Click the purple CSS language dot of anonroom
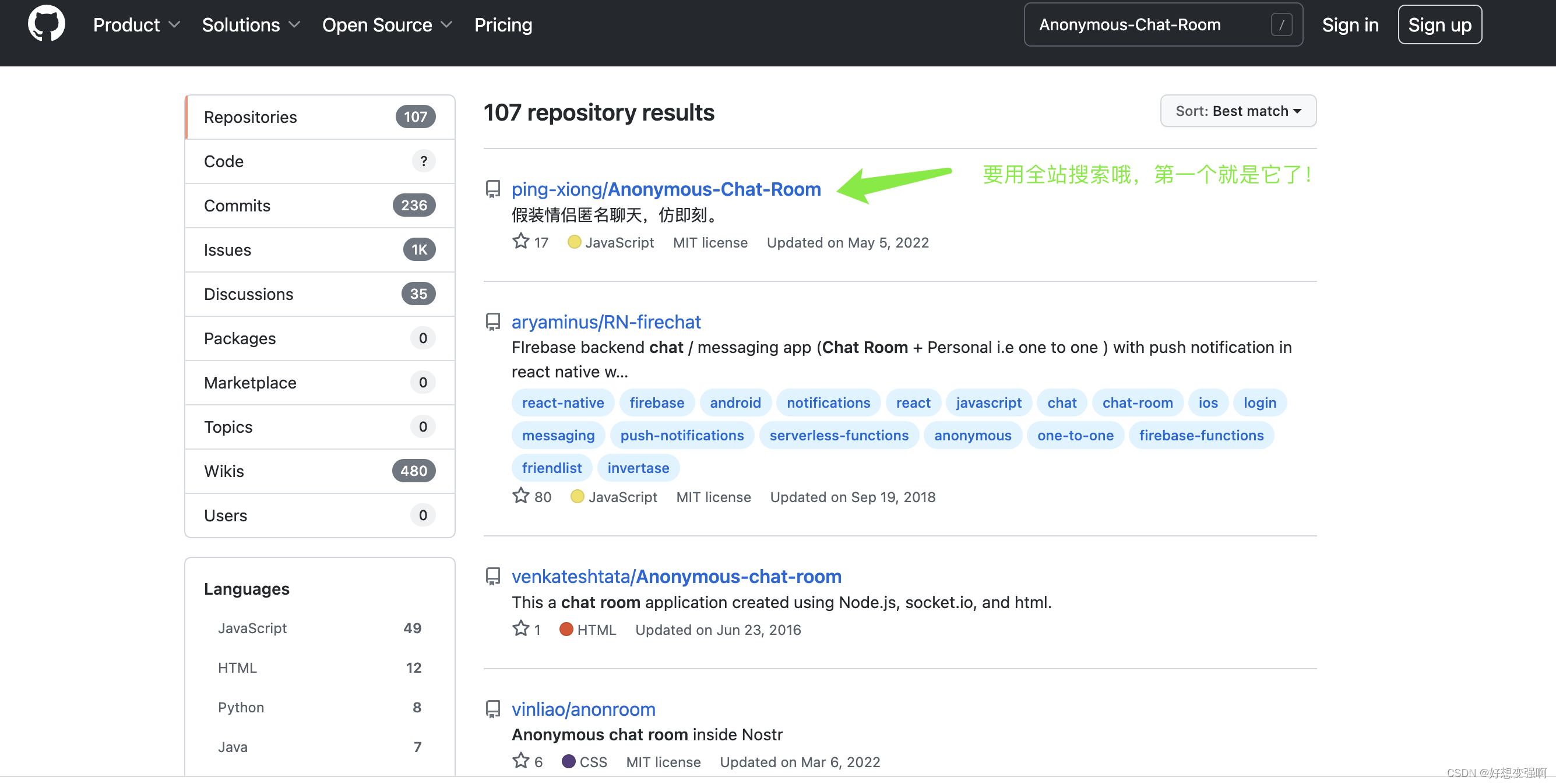Image resolution: width=1556 pixels, height=784 pixels. [x=568, y=761]
